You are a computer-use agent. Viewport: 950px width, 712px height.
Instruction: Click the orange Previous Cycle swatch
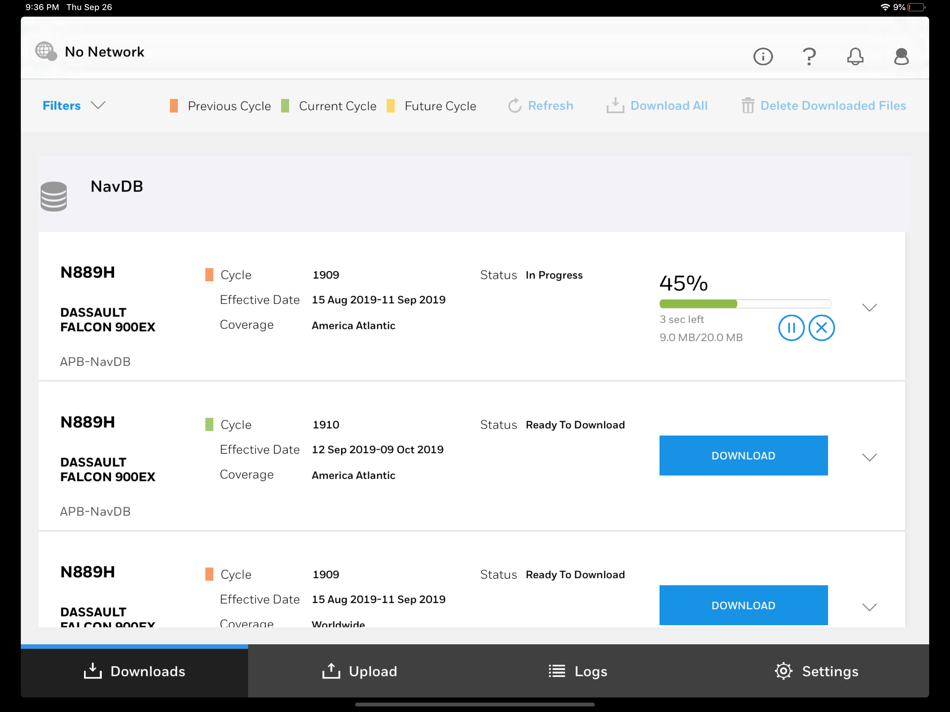click(x=174, y=106)
